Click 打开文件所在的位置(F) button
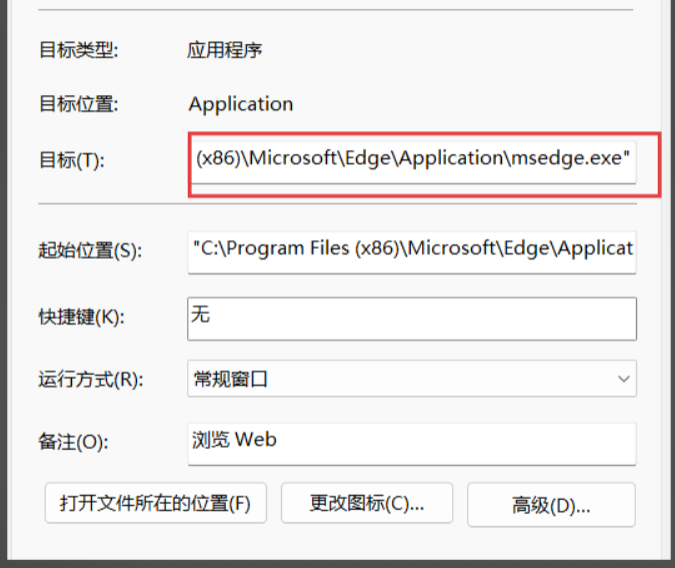This screenshot has height=568, width=675. tap(156, 503)
